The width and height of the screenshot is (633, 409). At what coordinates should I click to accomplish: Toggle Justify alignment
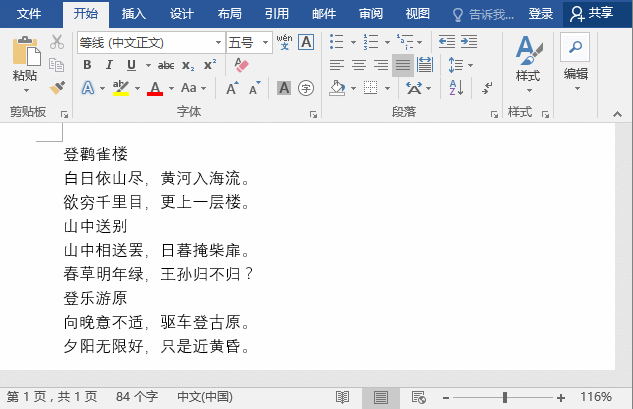click(403, 65)
